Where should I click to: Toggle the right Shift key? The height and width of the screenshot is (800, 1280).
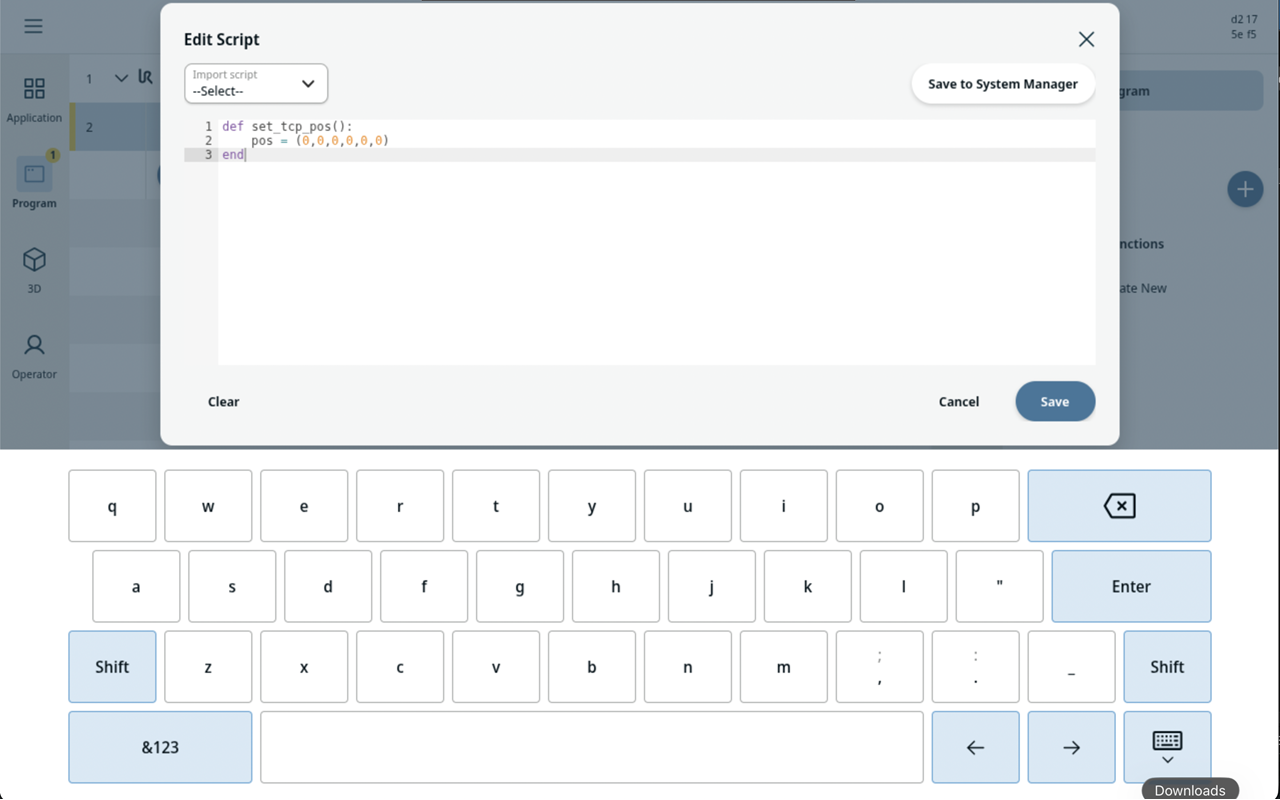click(1167, 667)
